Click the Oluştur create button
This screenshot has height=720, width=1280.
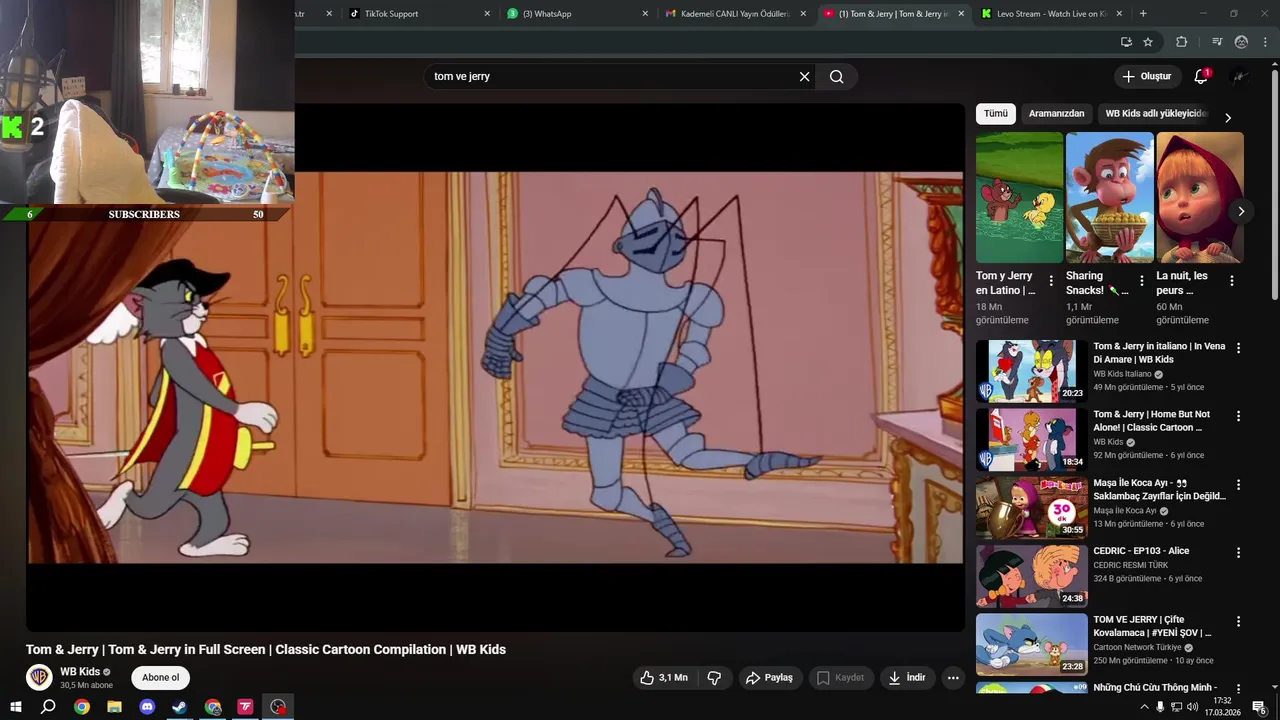coord(1146,77)
